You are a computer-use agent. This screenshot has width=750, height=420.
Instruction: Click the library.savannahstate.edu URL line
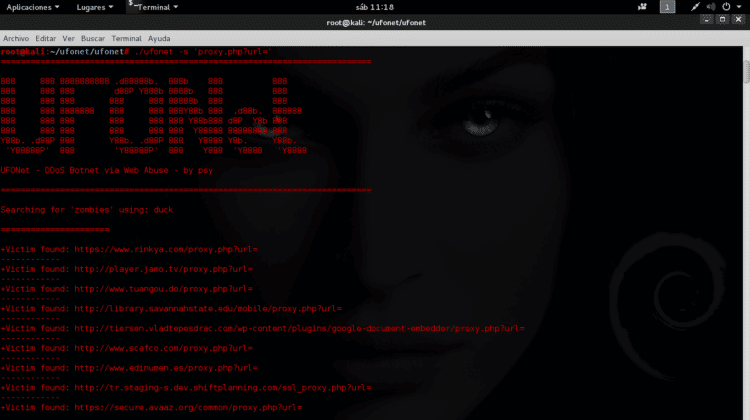click(x=171, y=309)
